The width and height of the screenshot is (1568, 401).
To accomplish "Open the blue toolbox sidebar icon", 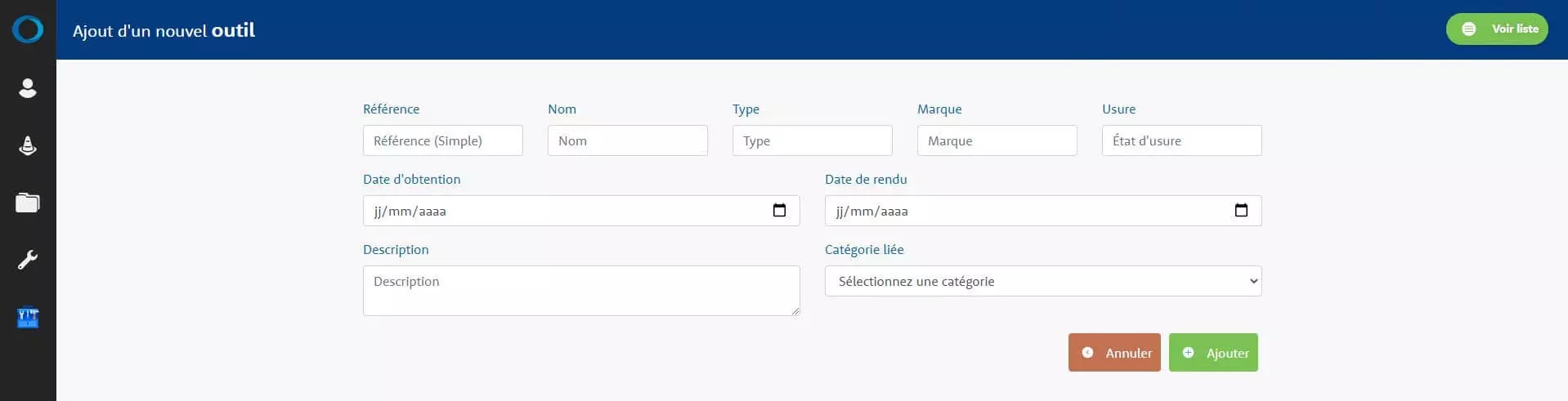I will [28, 318].
